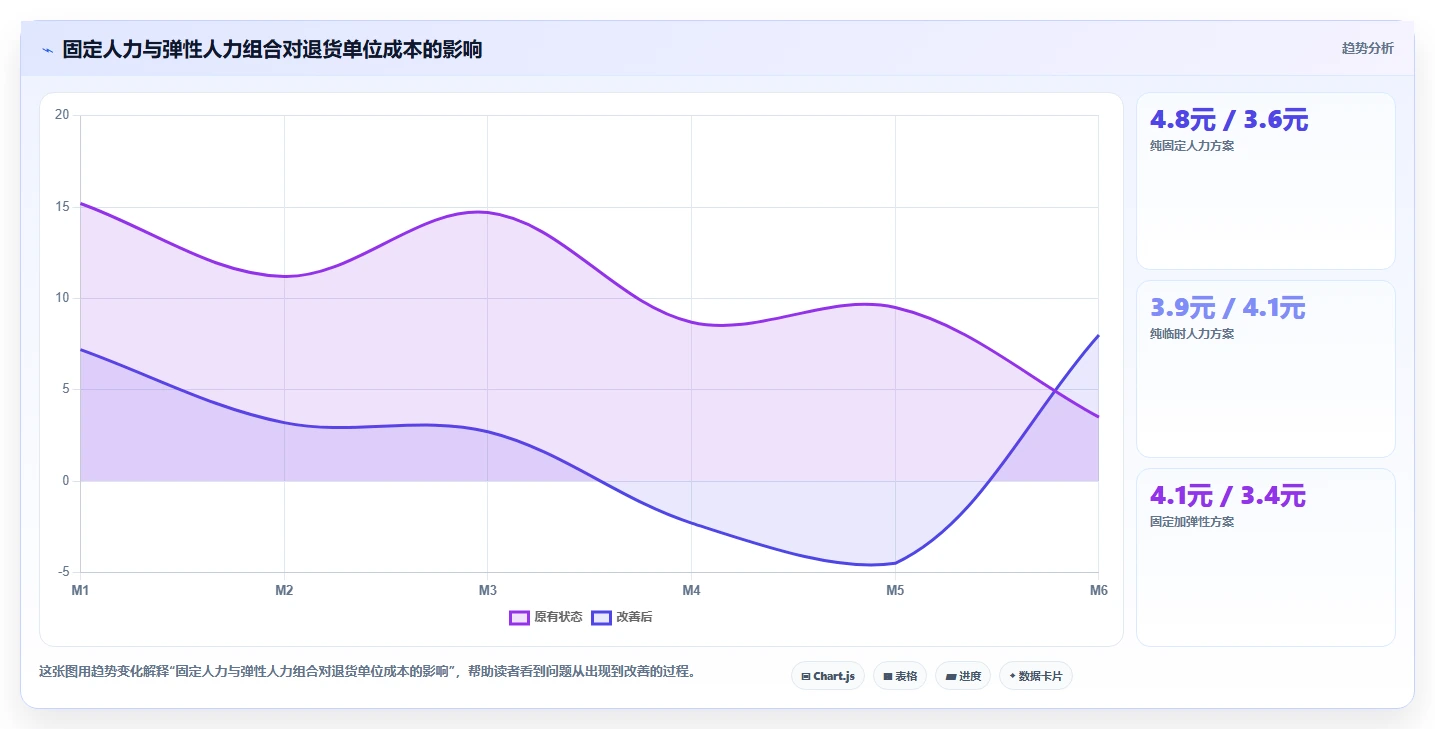Click the M1 axis label
Screen dimensions: 1435x729
coord(80,590)
